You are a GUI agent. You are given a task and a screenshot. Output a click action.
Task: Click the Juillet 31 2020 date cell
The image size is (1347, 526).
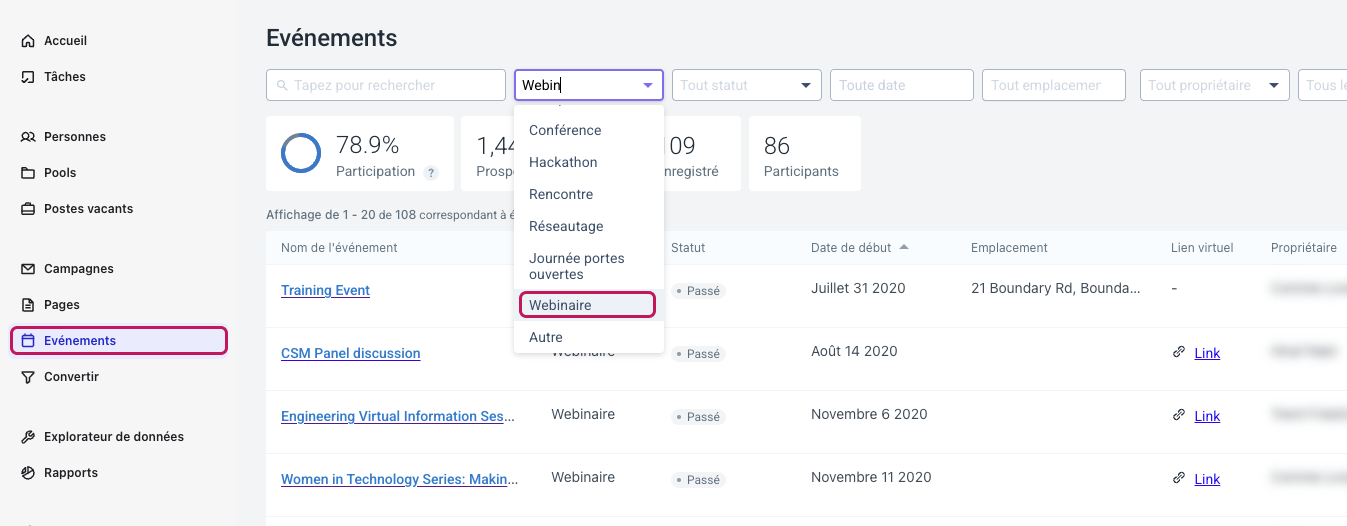[x=858, y=288]
